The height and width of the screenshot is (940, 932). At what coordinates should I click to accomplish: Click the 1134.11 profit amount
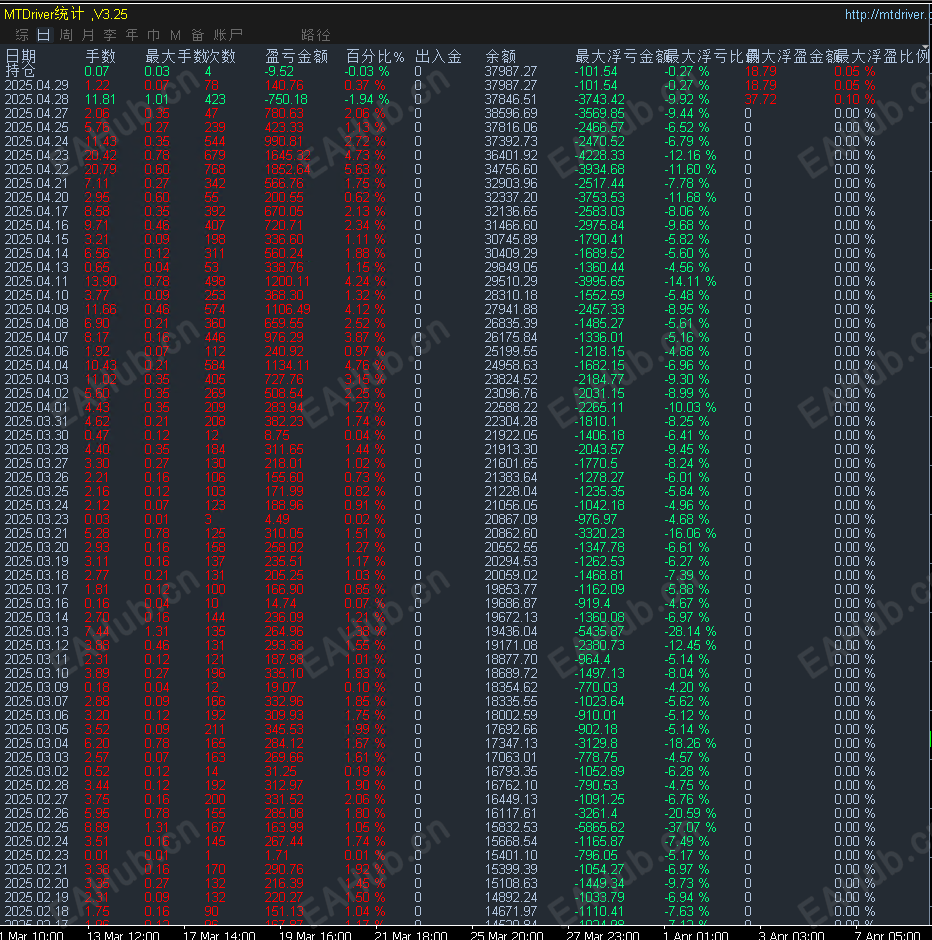[x=288, y=365]
